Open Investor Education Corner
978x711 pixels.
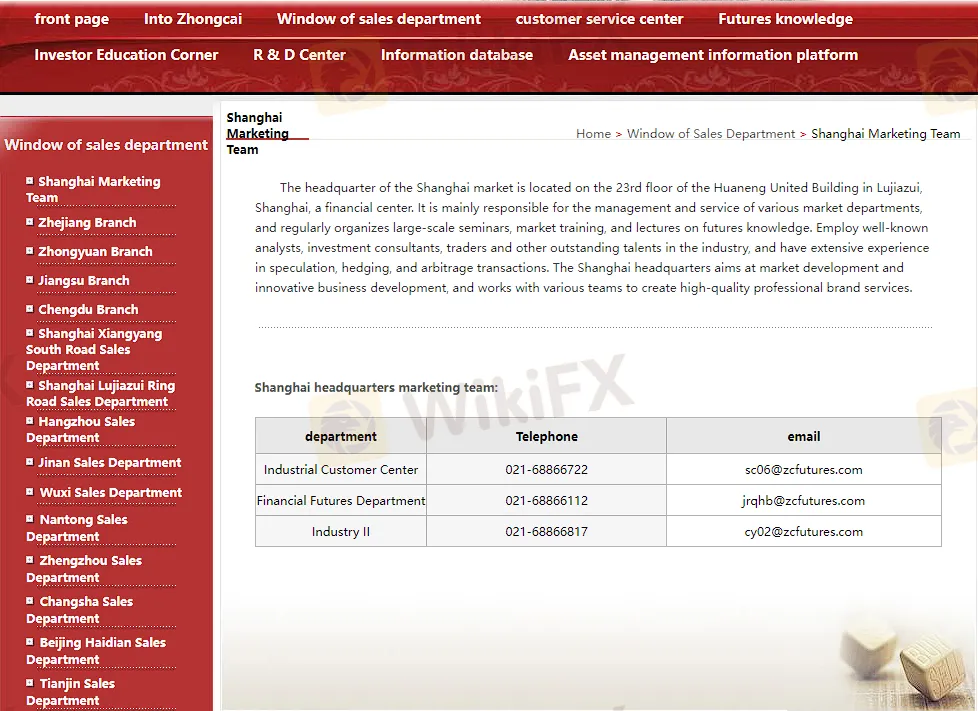[x=126, y=55]
